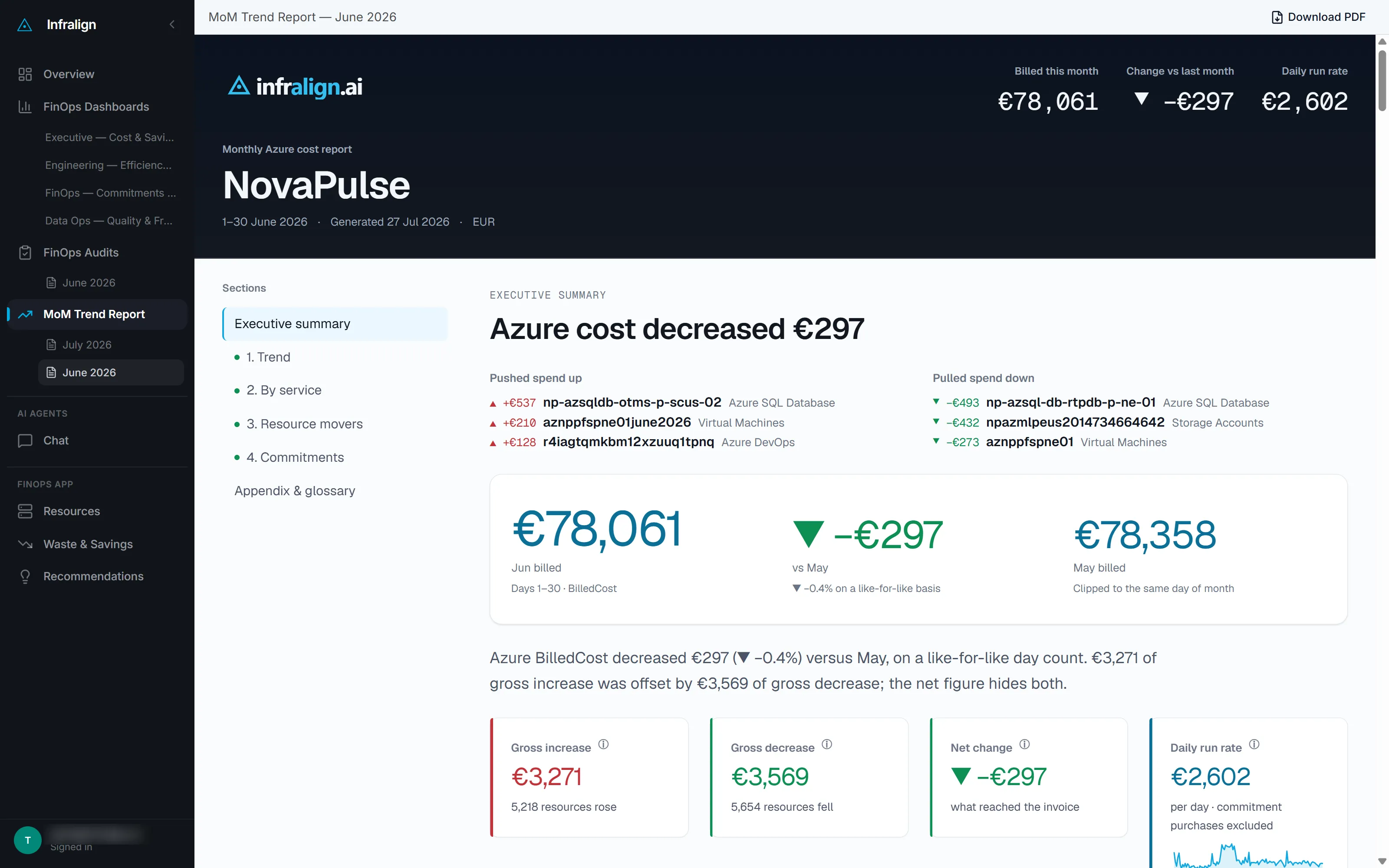Open the Overview grid icon

[25, 74]
